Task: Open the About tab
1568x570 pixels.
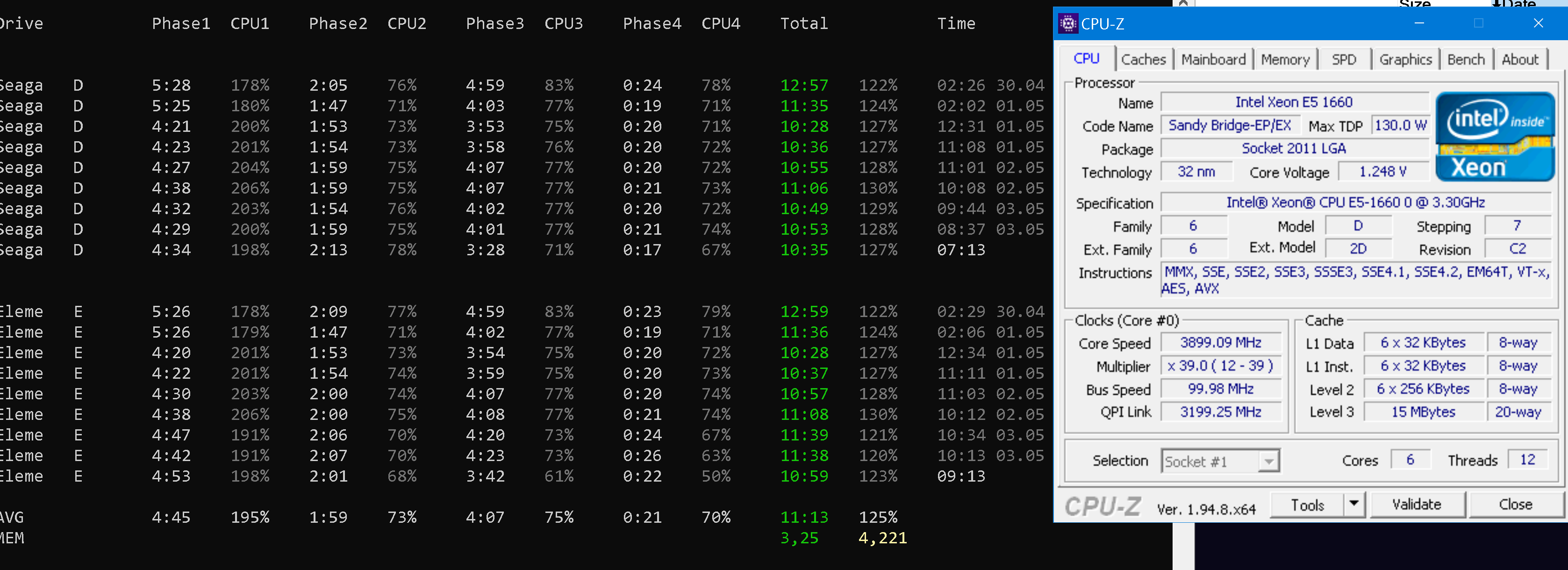Action: point(1519,59)
